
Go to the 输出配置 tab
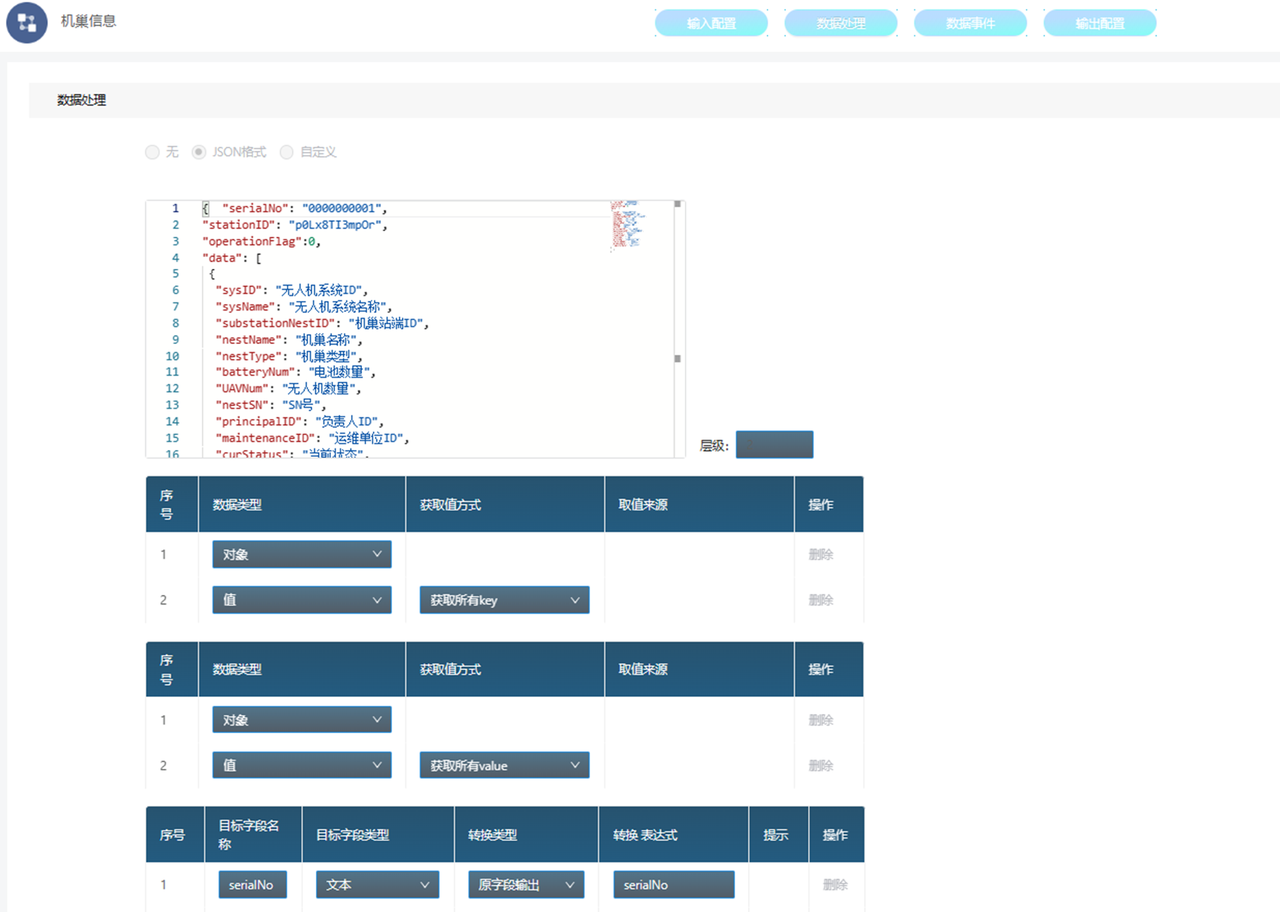tap(1100, 23)
